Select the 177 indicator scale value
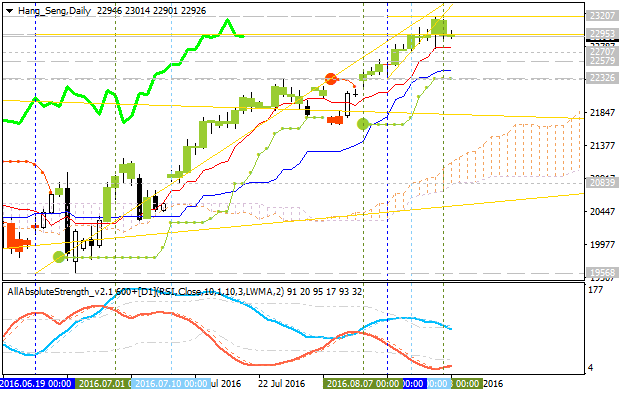The image size is (624, 395). [x=595, y=290]
